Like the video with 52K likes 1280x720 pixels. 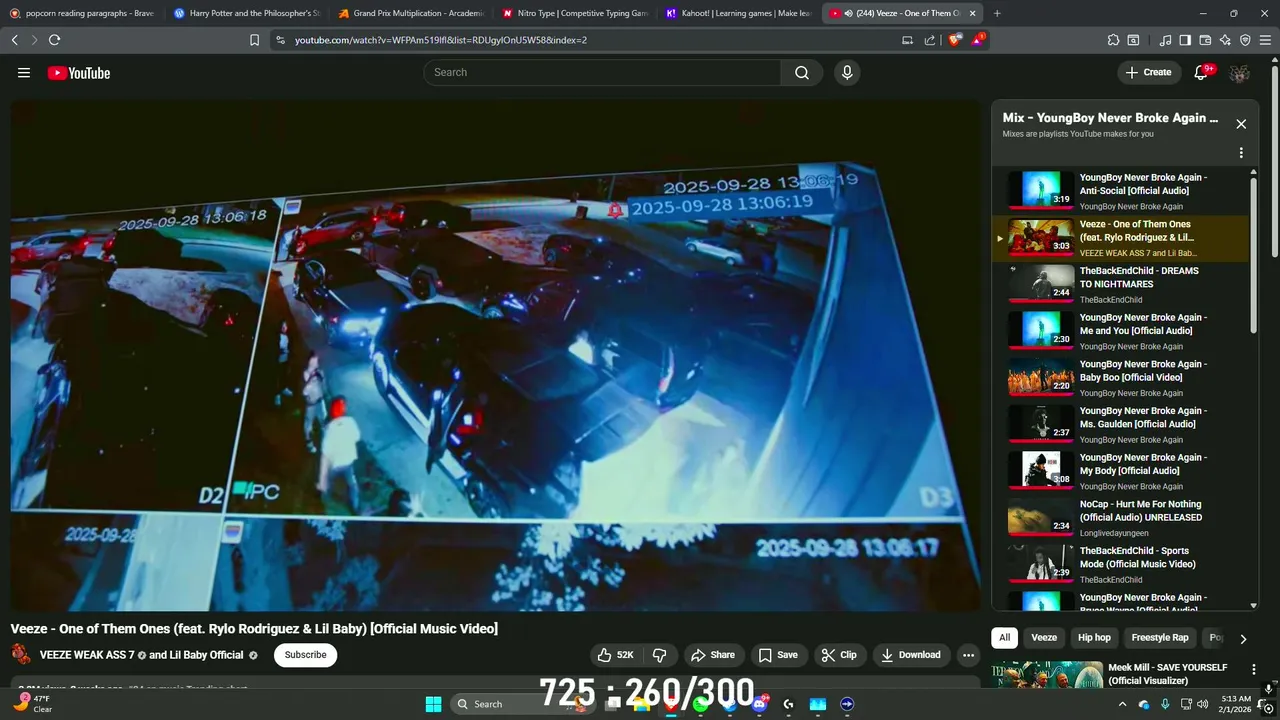click(616, 655)
